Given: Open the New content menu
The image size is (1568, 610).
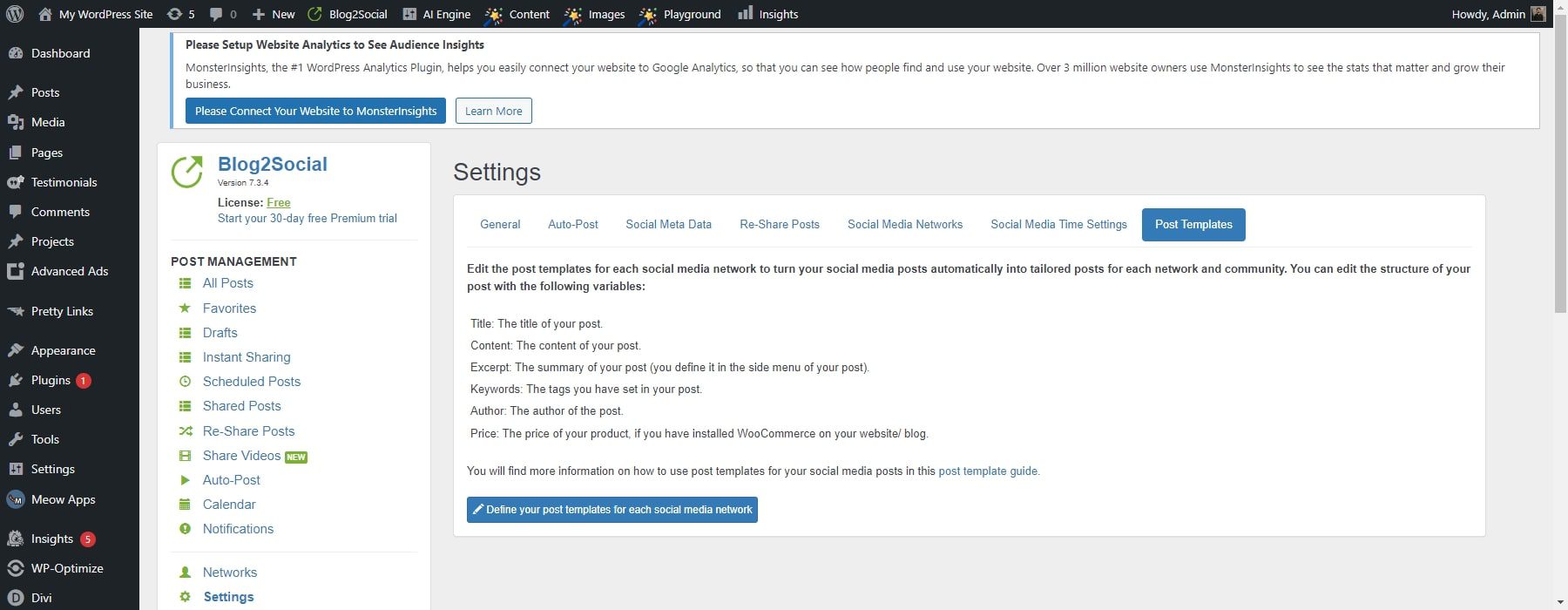Looking at the screenshot, I should click(x=273, y=14).
